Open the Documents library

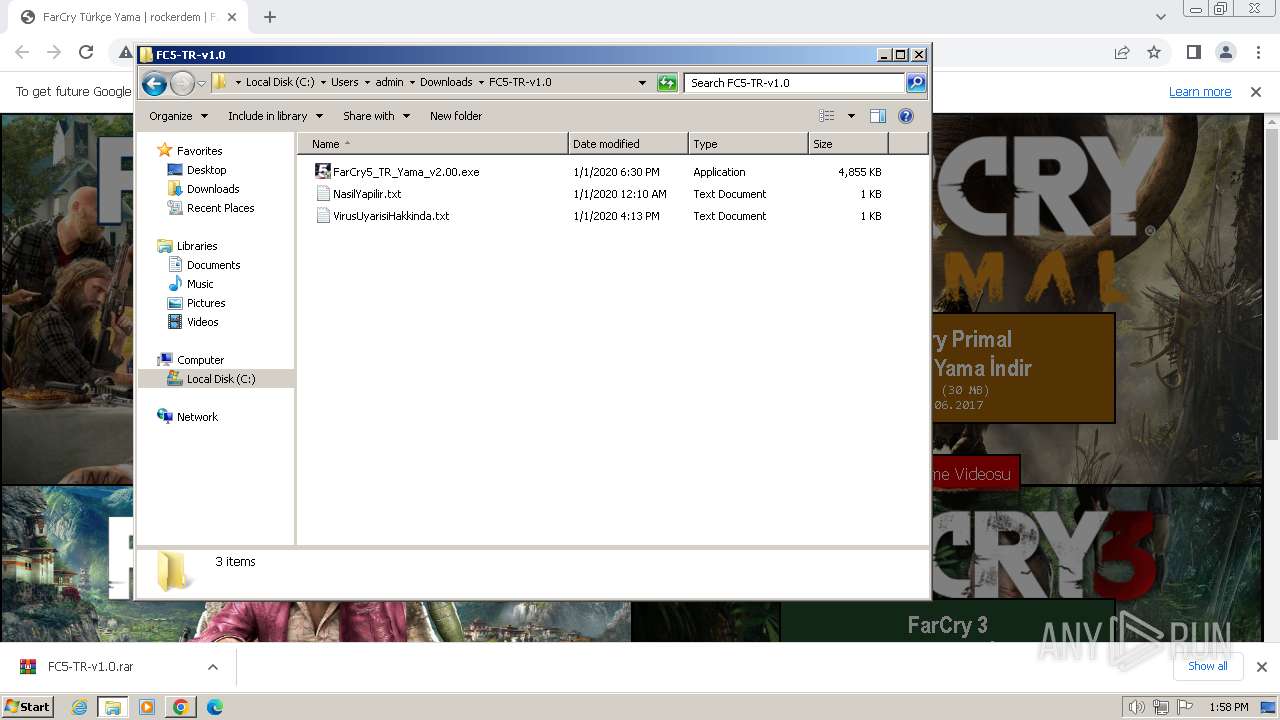tap(214, 265)
